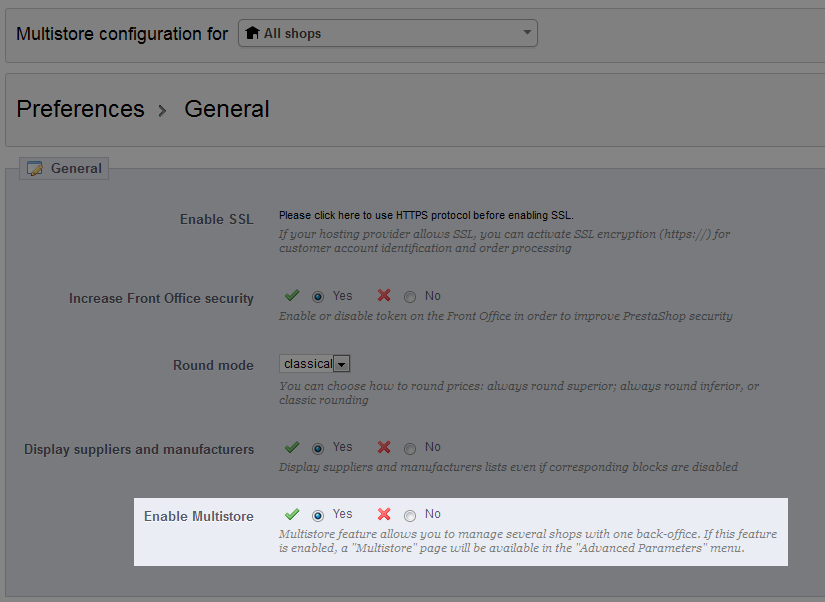
Task: Click the house icon in All shops selector
Action: click(252, 34)
